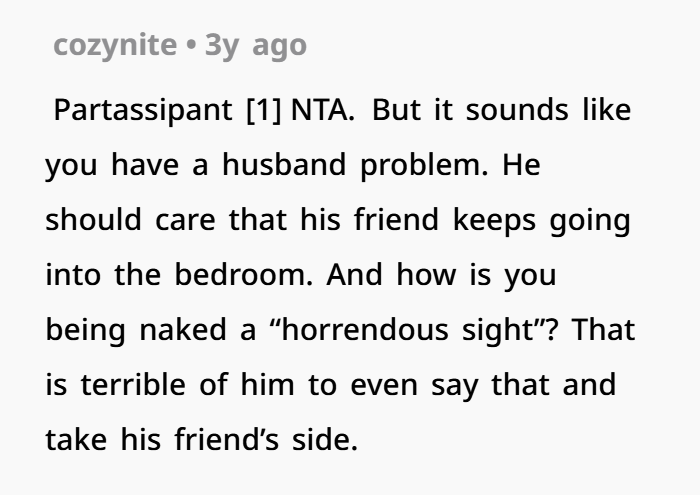Image resolution: width=700 pixels, height=495 pixels.
Task: Click the words "take his friend's side"
Action: tap(201, 439)
